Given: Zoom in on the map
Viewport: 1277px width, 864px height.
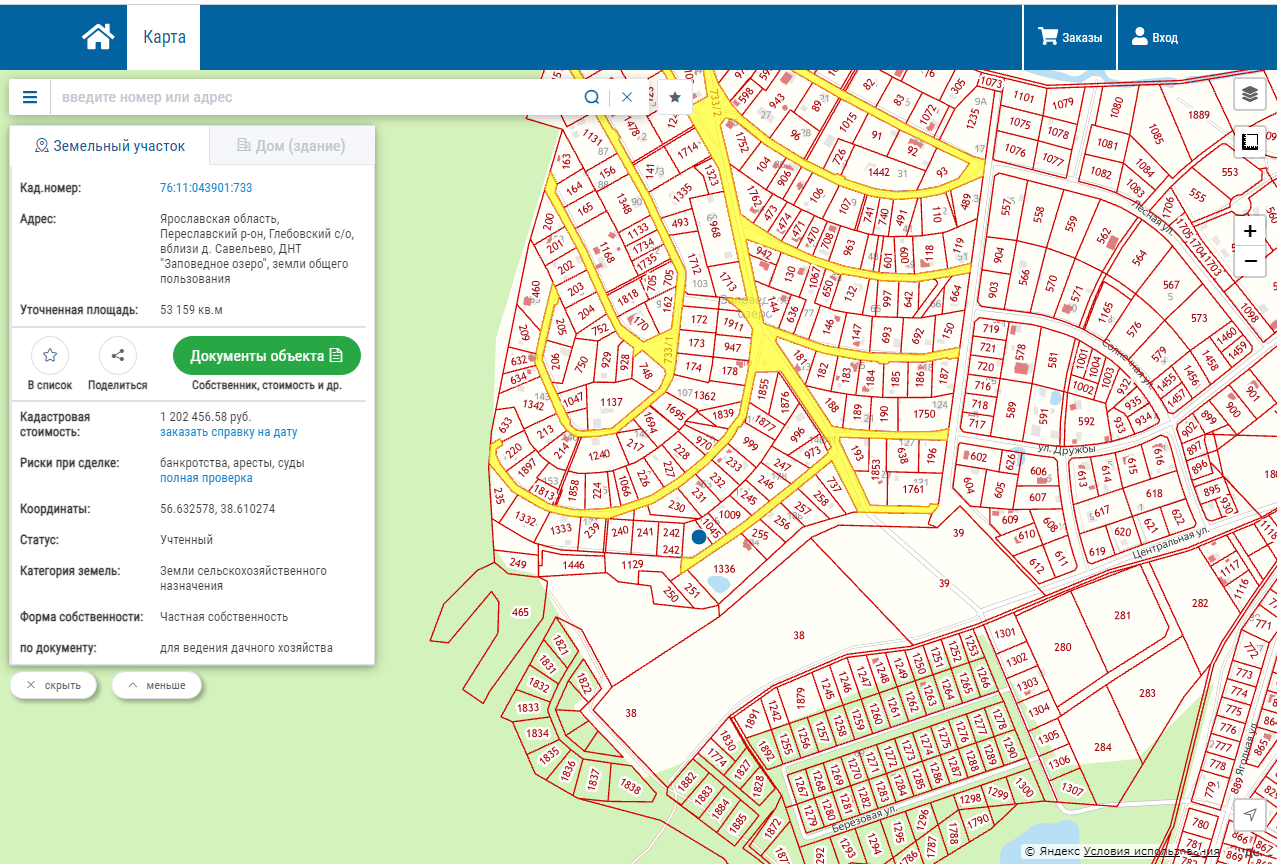Looking at the screenshot, I should [x=1249, y=231].
